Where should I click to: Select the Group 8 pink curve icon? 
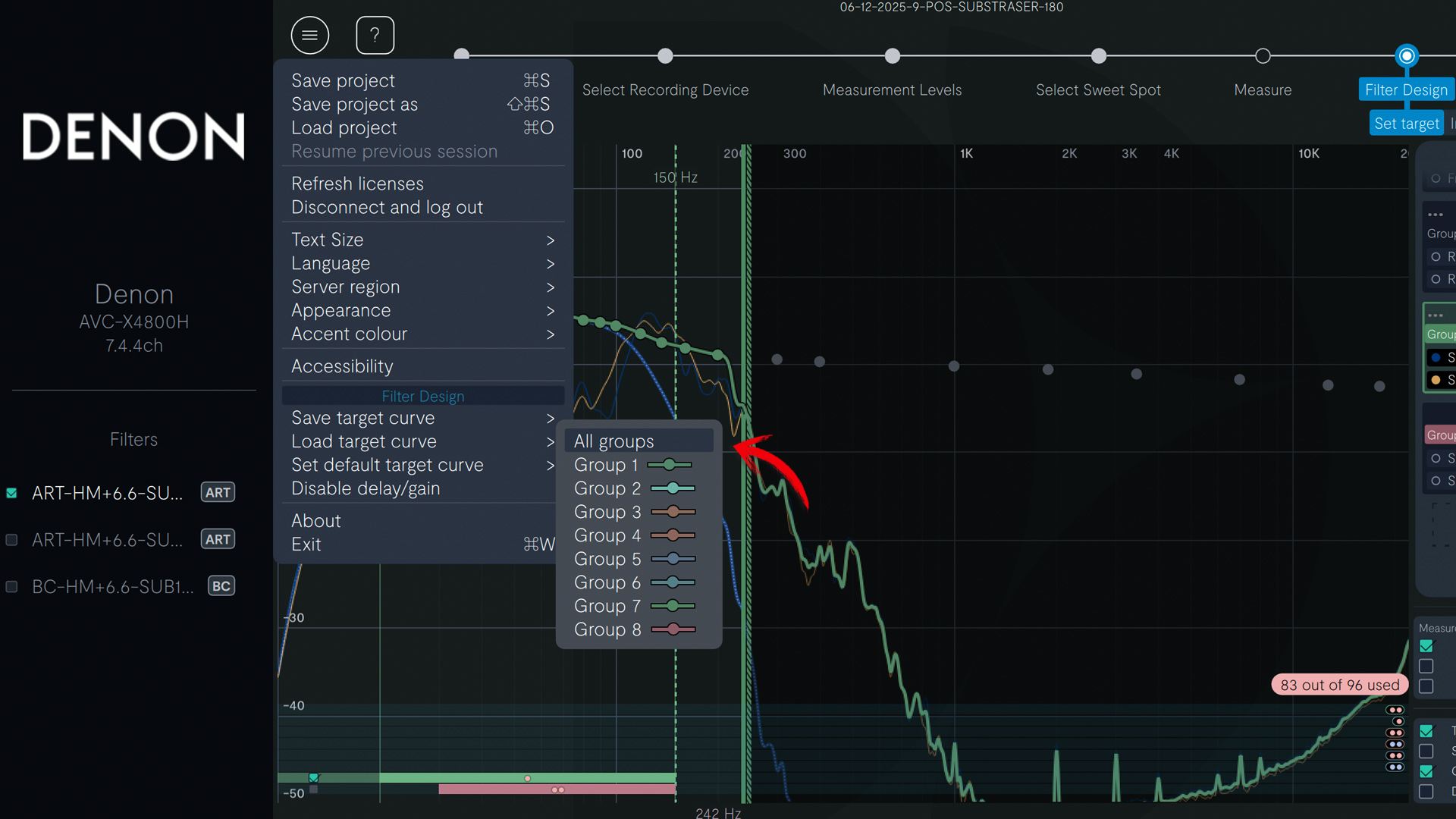pyautogui.click(x=673, y=629)
